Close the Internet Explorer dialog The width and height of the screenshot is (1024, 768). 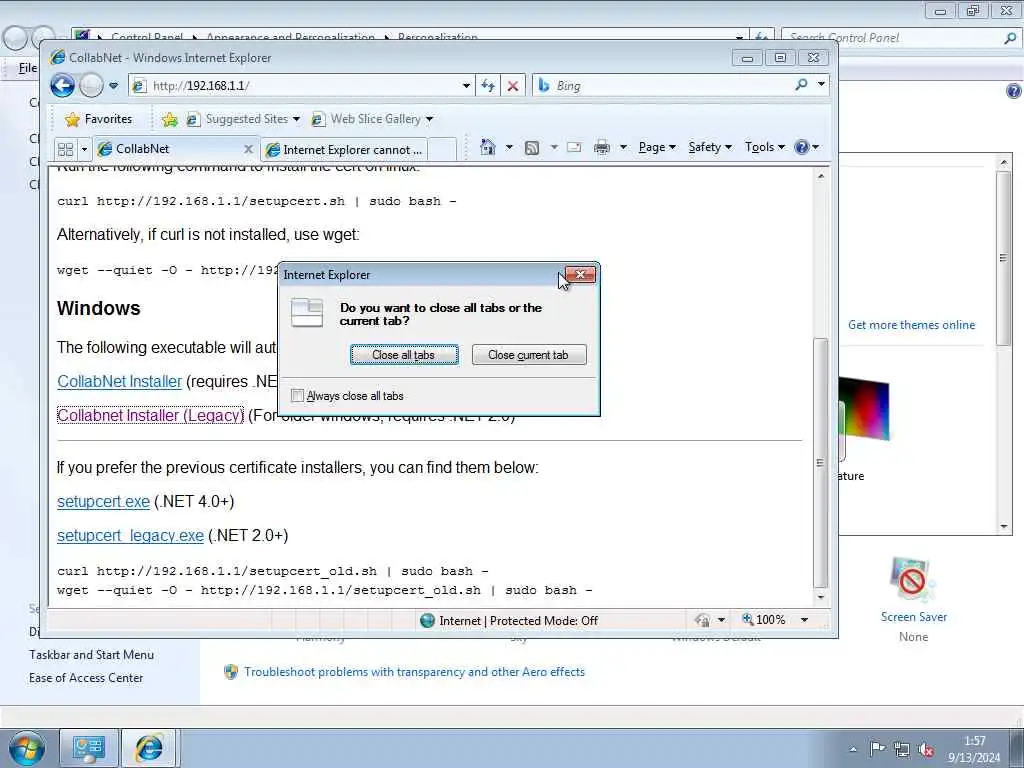pyautogui.click(x=580, y=274)
